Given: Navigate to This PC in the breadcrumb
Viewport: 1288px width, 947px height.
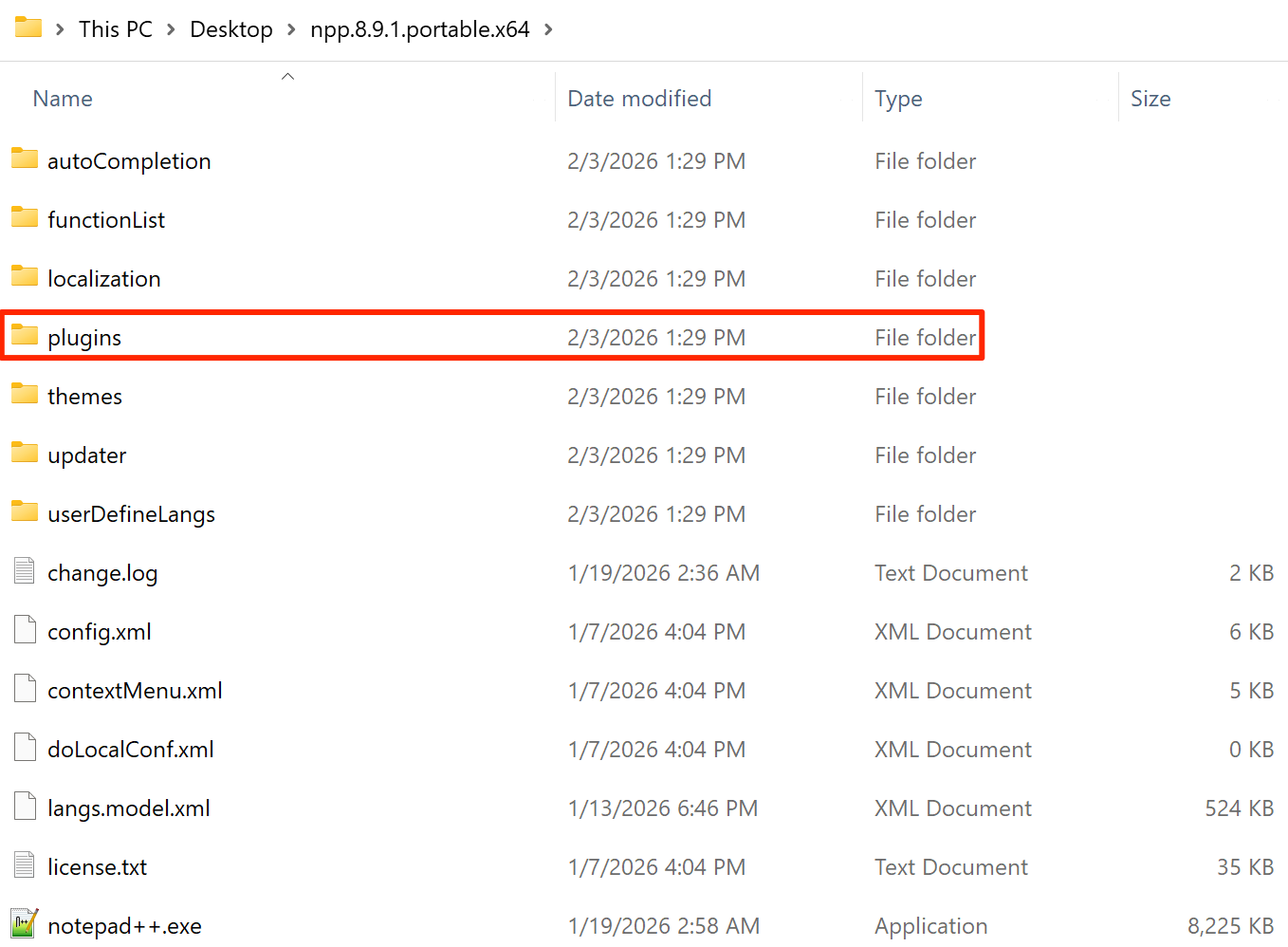Looking at the screenshot, I should [116, 28].
